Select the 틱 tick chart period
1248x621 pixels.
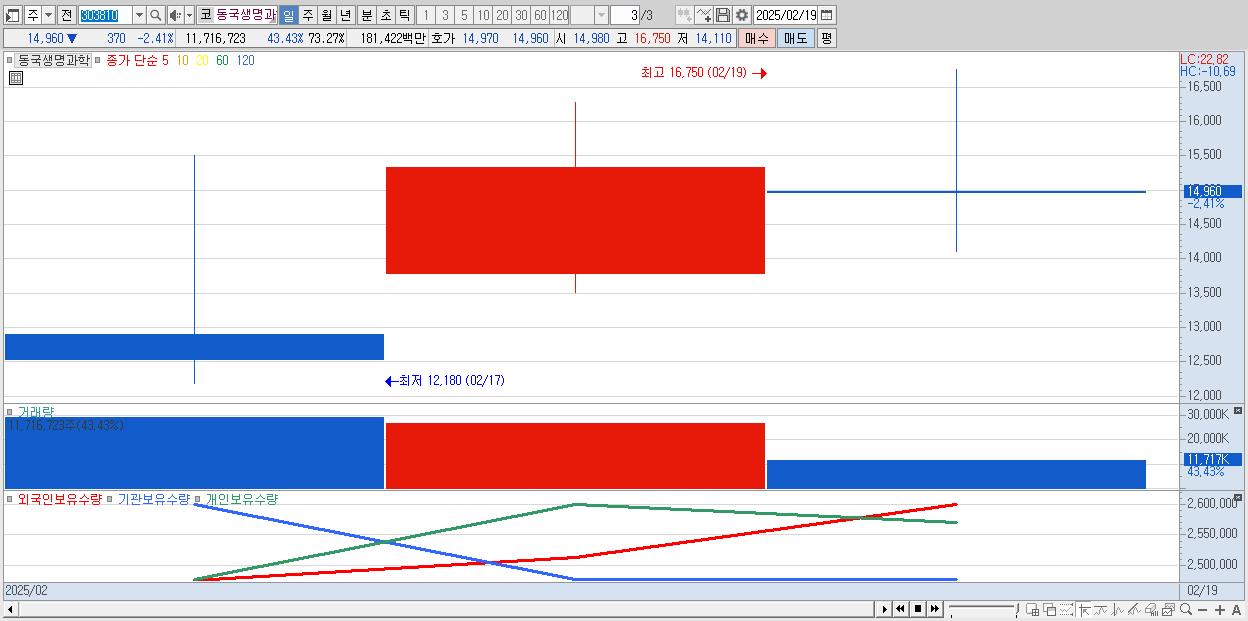404,15
